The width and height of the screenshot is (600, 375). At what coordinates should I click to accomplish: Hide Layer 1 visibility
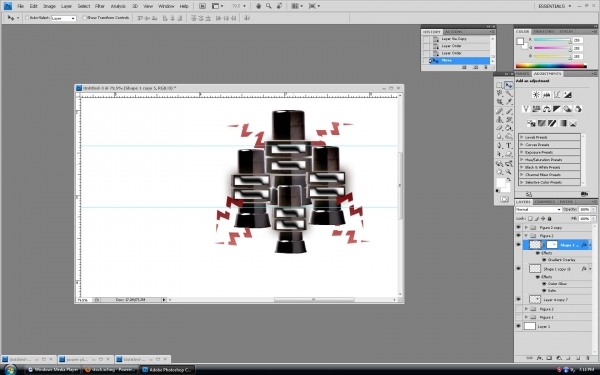click(x=518, y=326)
